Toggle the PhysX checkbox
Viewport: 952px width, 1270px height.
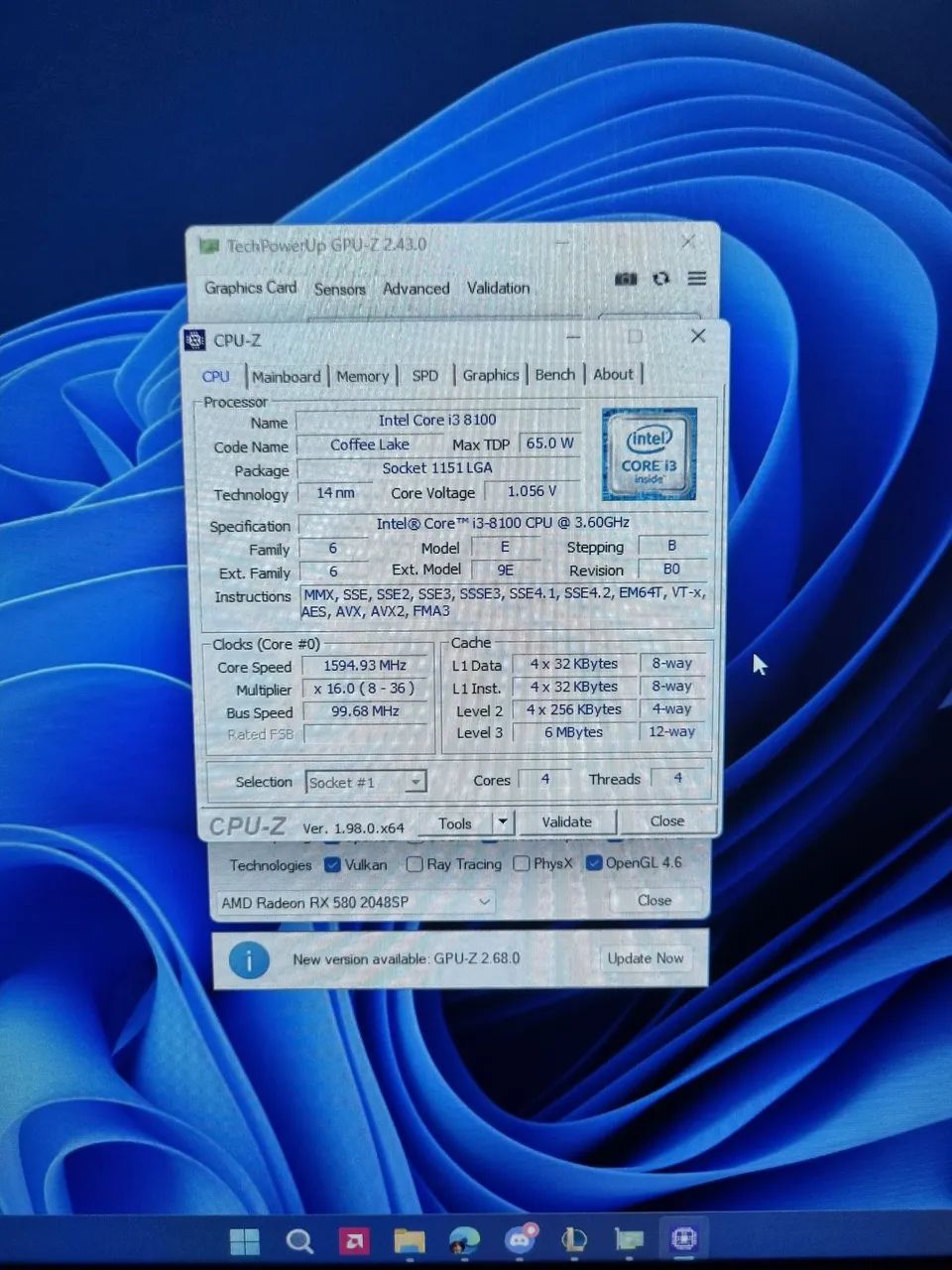tap(521, 864)
